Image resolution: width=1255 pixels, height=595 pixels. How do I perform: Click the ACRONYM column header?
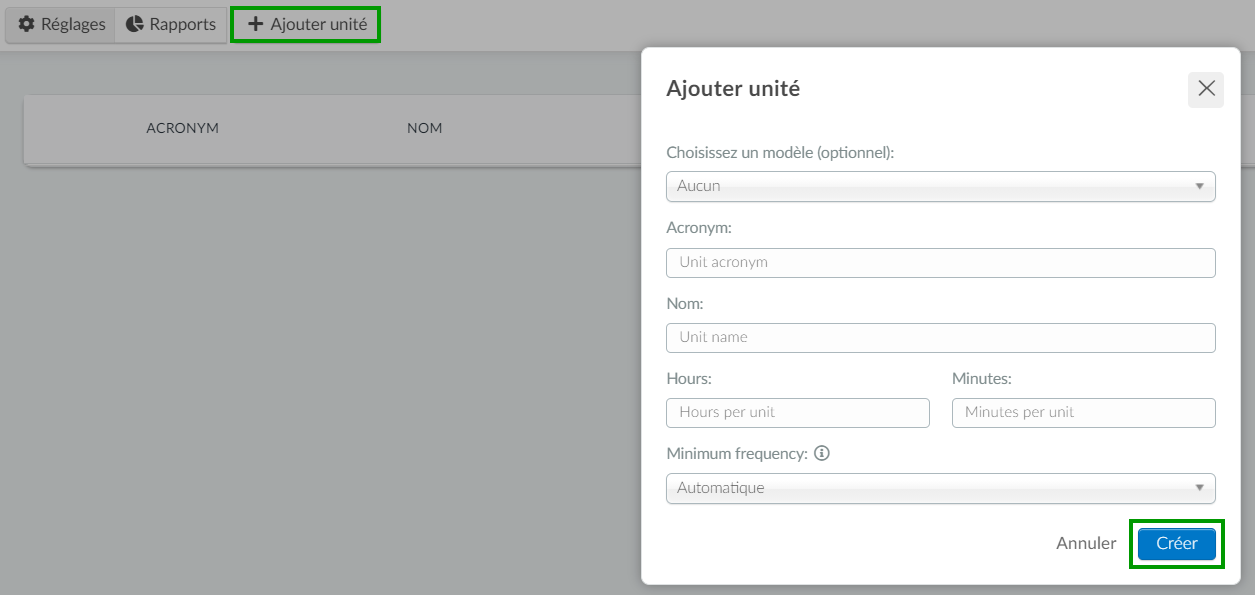click(182, 128)
